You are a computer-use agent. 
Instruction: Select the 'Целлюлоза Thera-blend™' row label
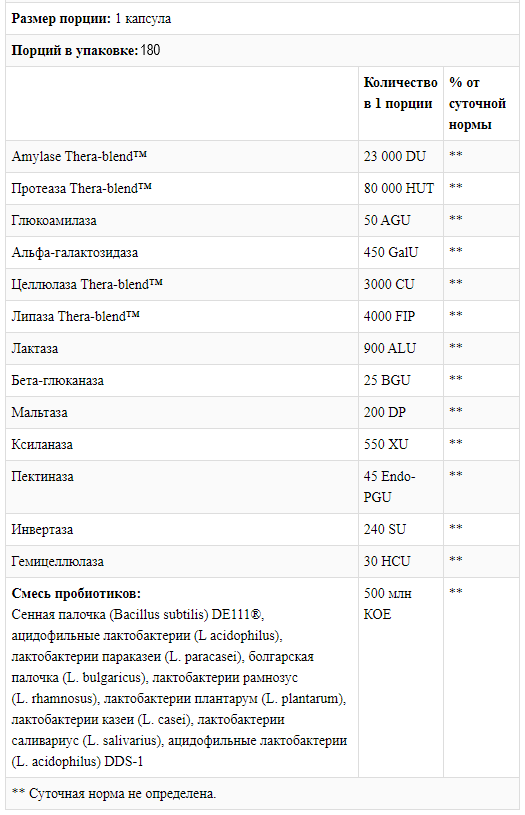point(87,284)
